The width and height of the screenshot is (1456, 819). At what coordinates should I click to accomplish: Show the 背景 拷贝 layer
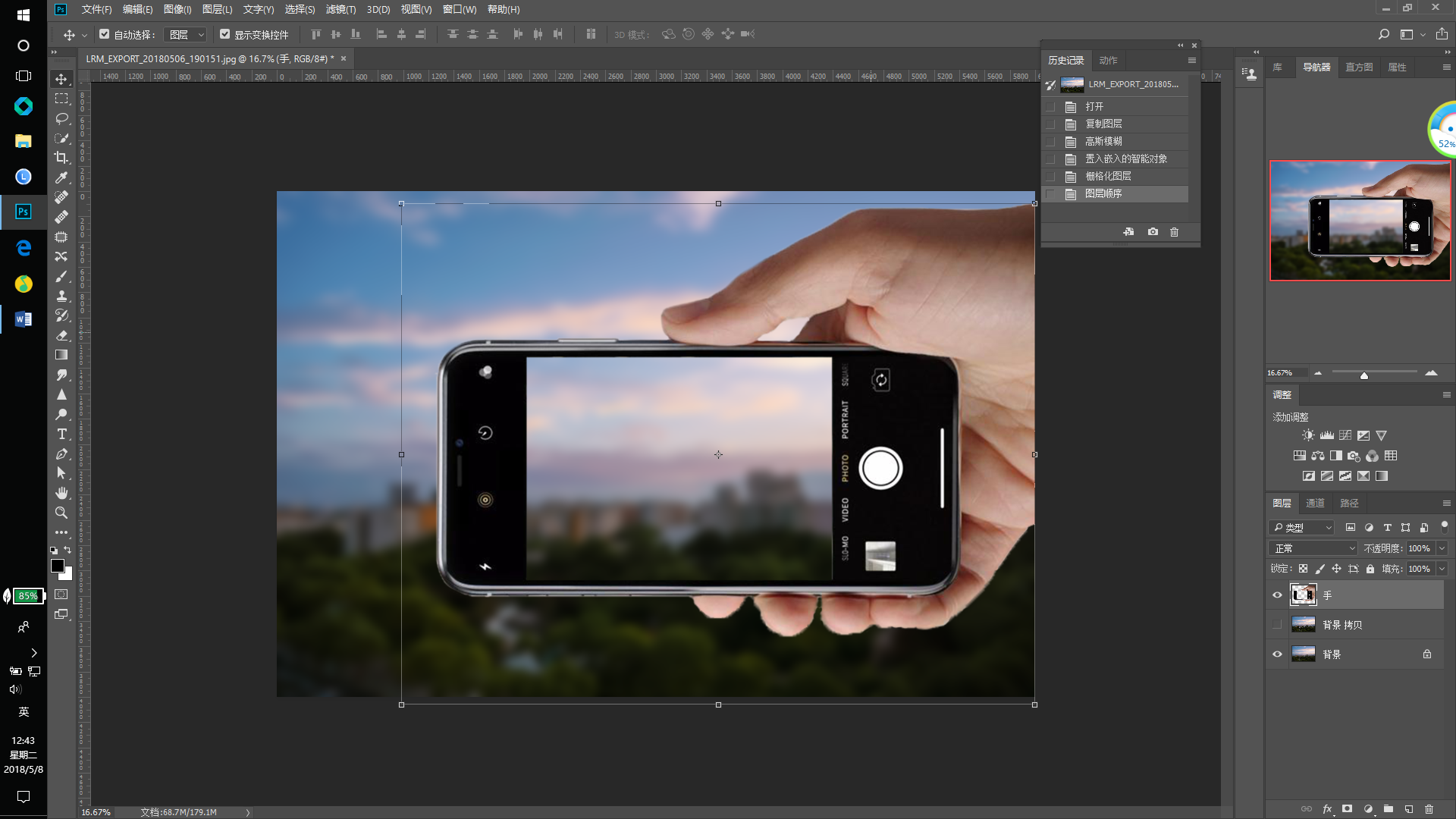click(1277, 625)
